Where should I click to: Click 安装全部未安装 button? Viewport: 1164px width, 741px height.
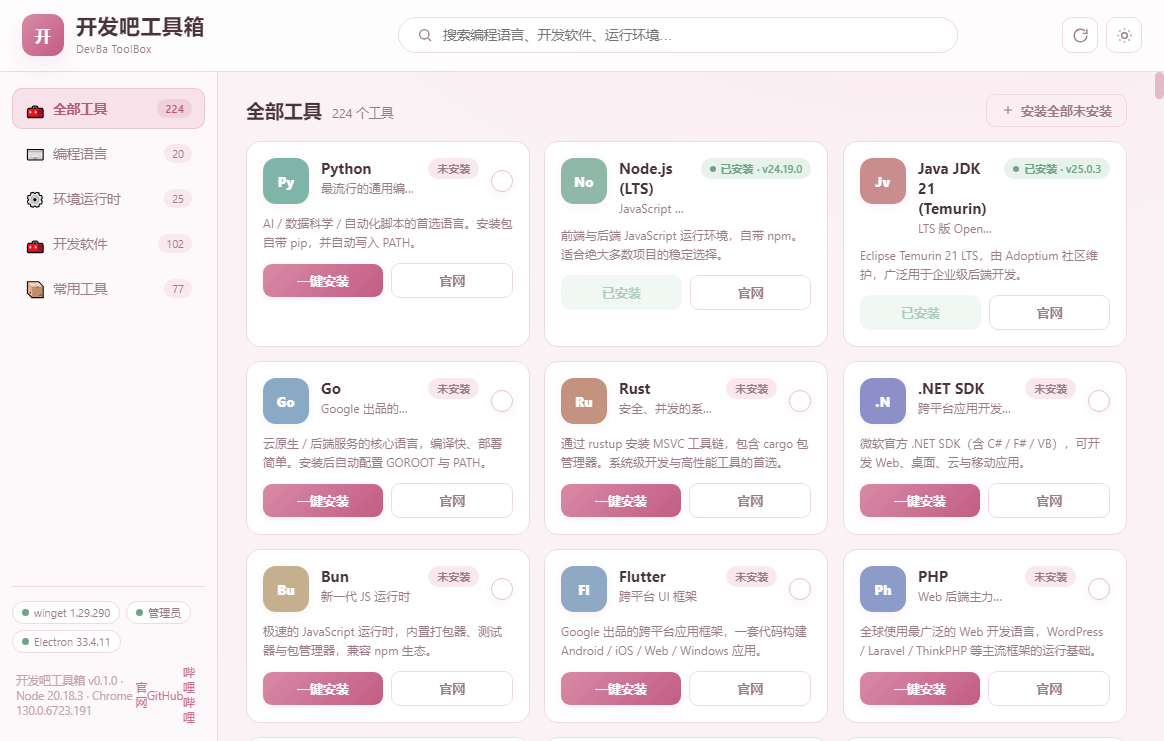pos(1056,111)
